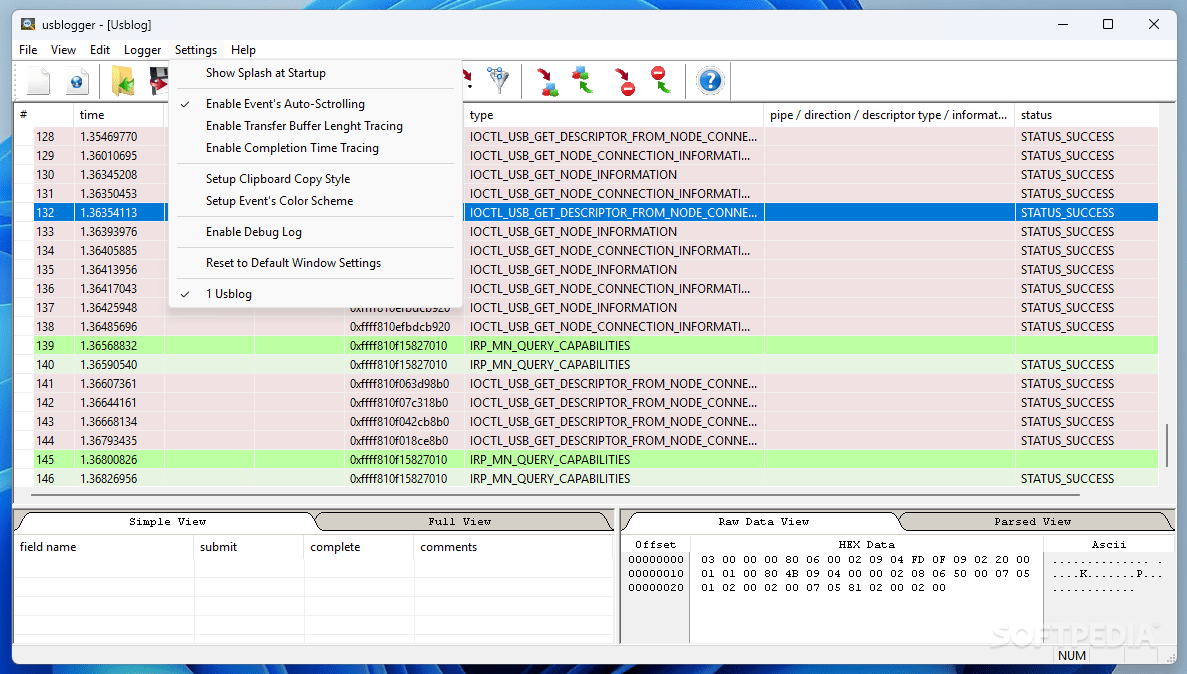Toggle Show Splash at Startup option
The width and height of the screenshot is (1187, 674).
[x=266, y=73]
